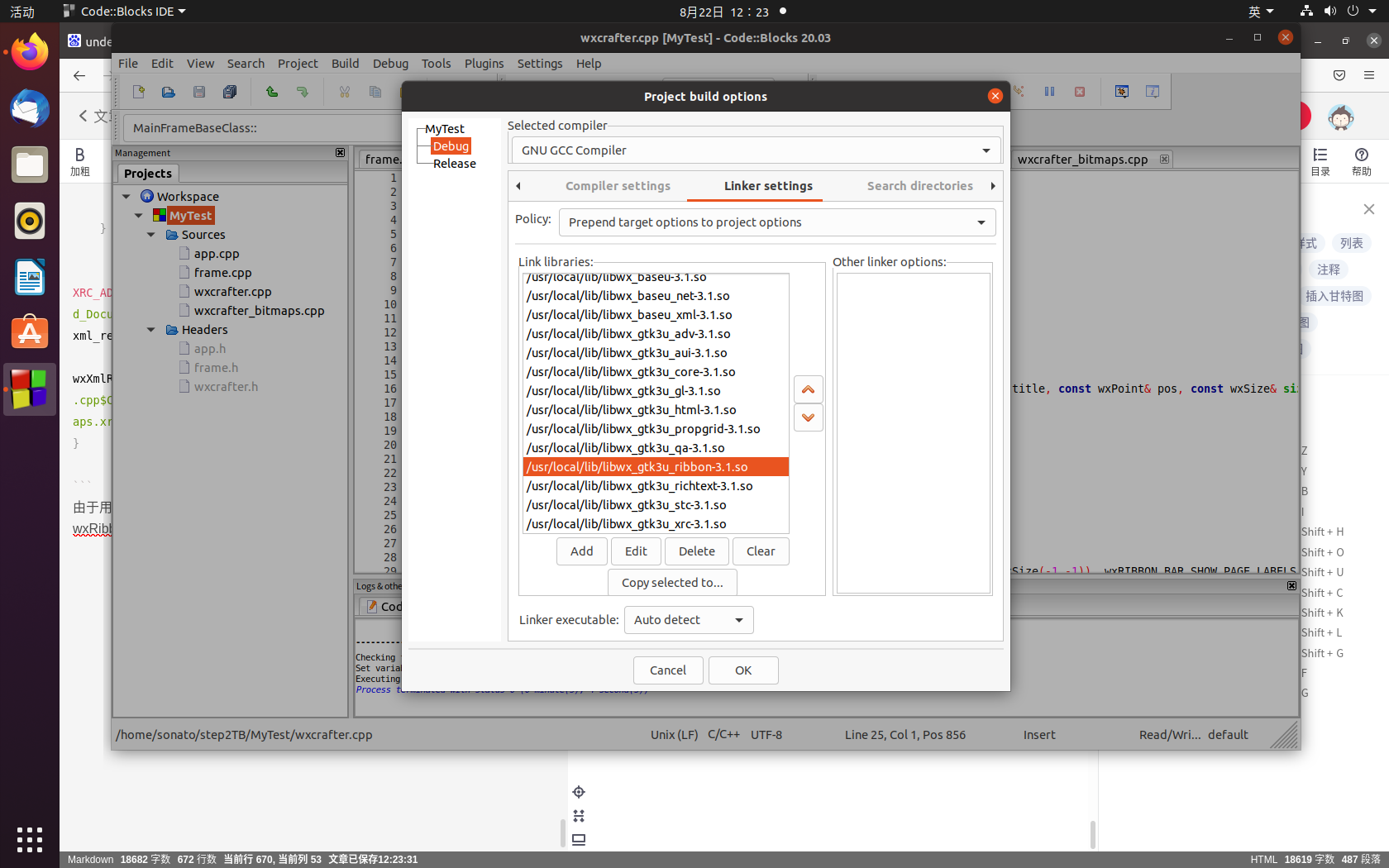Switch to the Compiler settings tab

[617, 186]
